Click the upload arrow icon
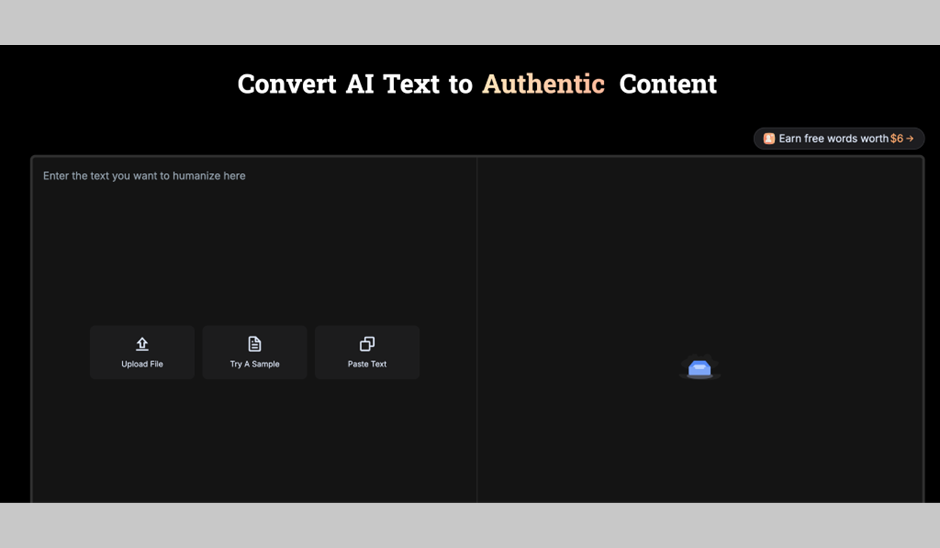This screenshot has width=940, height=548. (x=142, y=344)
